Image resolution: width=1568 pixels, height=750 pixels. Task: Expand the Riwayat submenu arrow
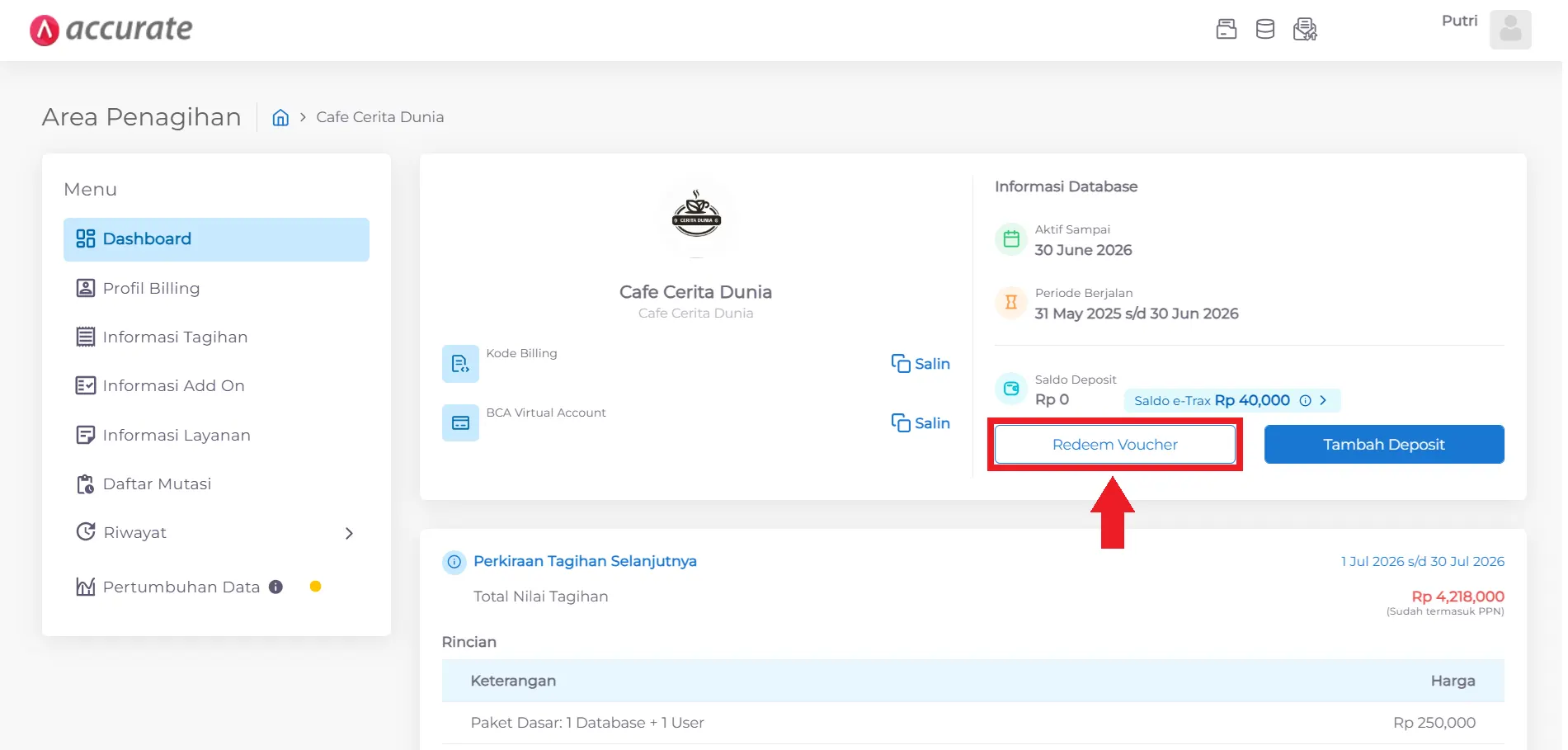coord(349,534)
